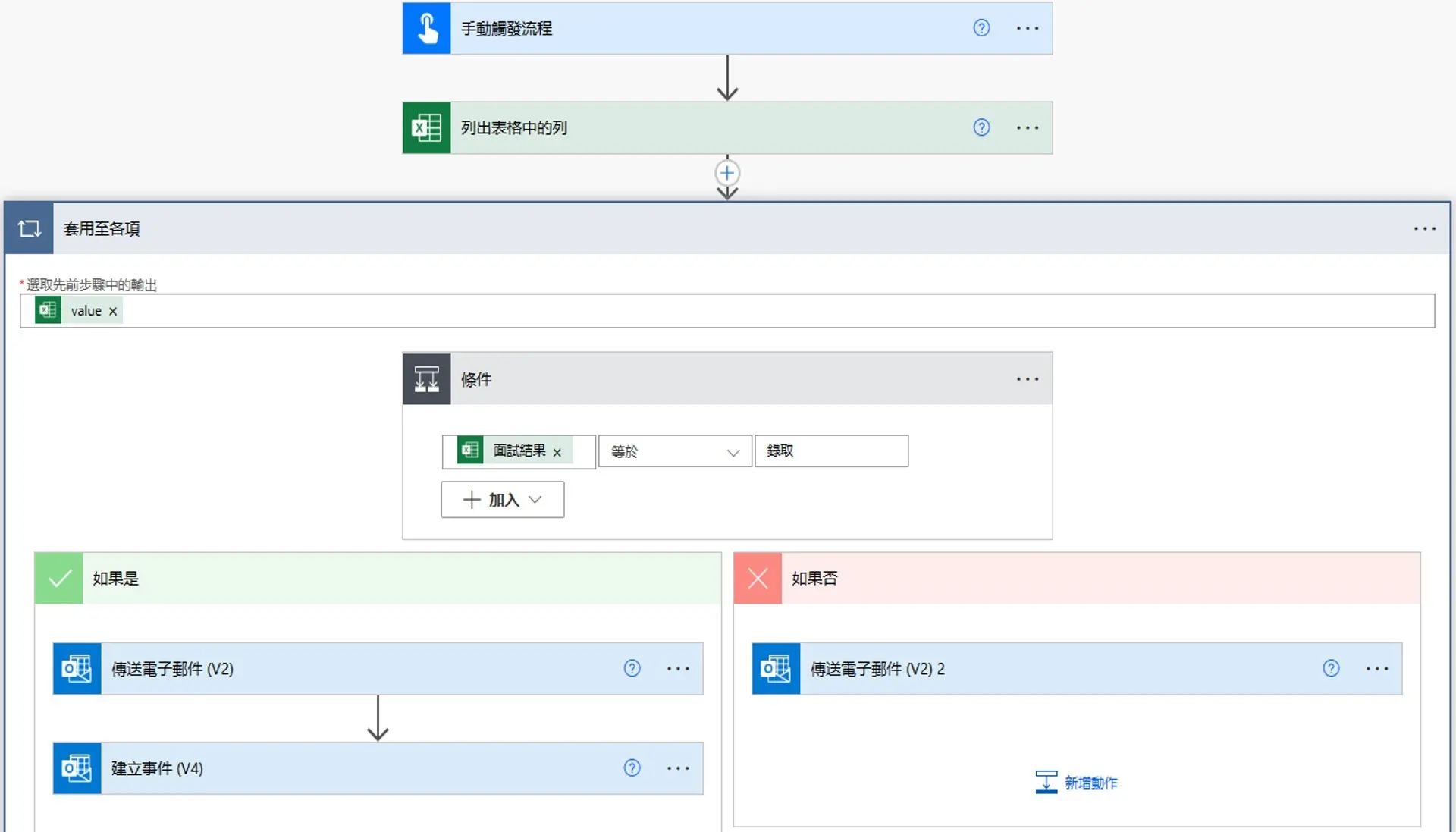Open the 手動觸發流程 more options menu
1456x832 pixels.
click(x=1028, y=28)
